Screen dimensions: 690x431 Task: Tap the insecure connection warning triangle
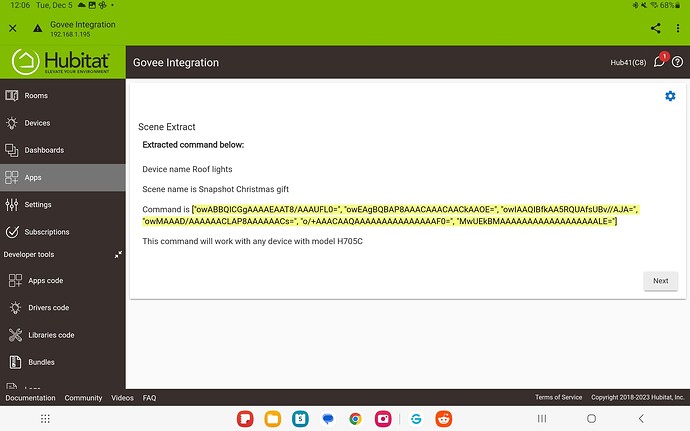(x=38, y=29)
